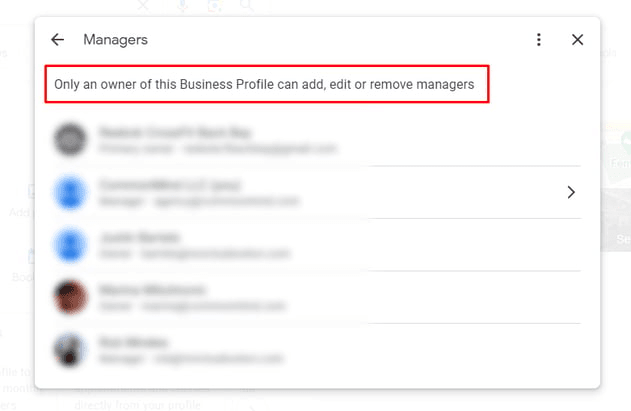Expand the manager row with the chevron arrow
631x411 pixels.
pyautogui.click(x=571, y=192)
